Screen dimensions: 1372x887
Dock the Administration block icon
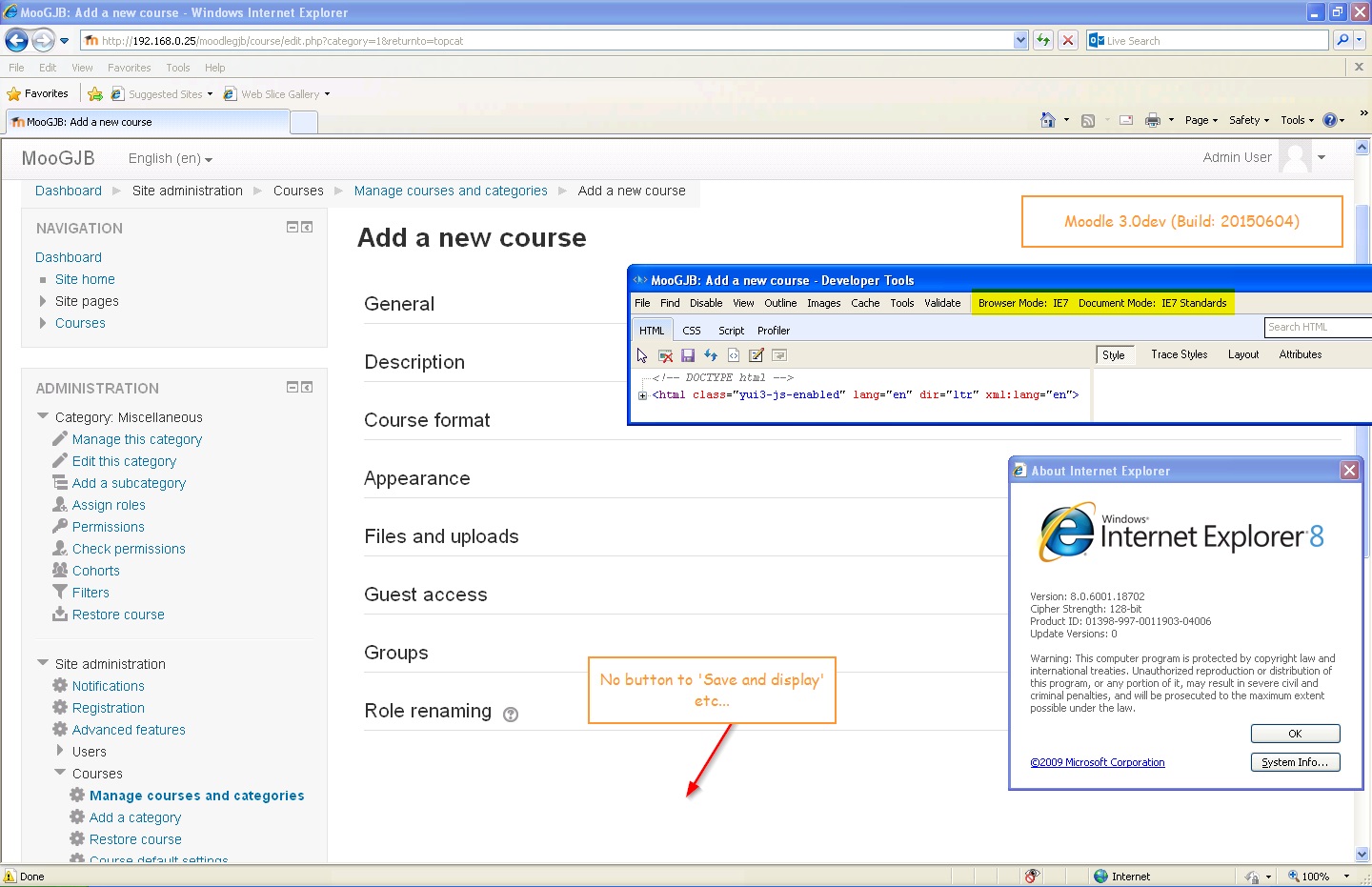click(x=307, y=387)
